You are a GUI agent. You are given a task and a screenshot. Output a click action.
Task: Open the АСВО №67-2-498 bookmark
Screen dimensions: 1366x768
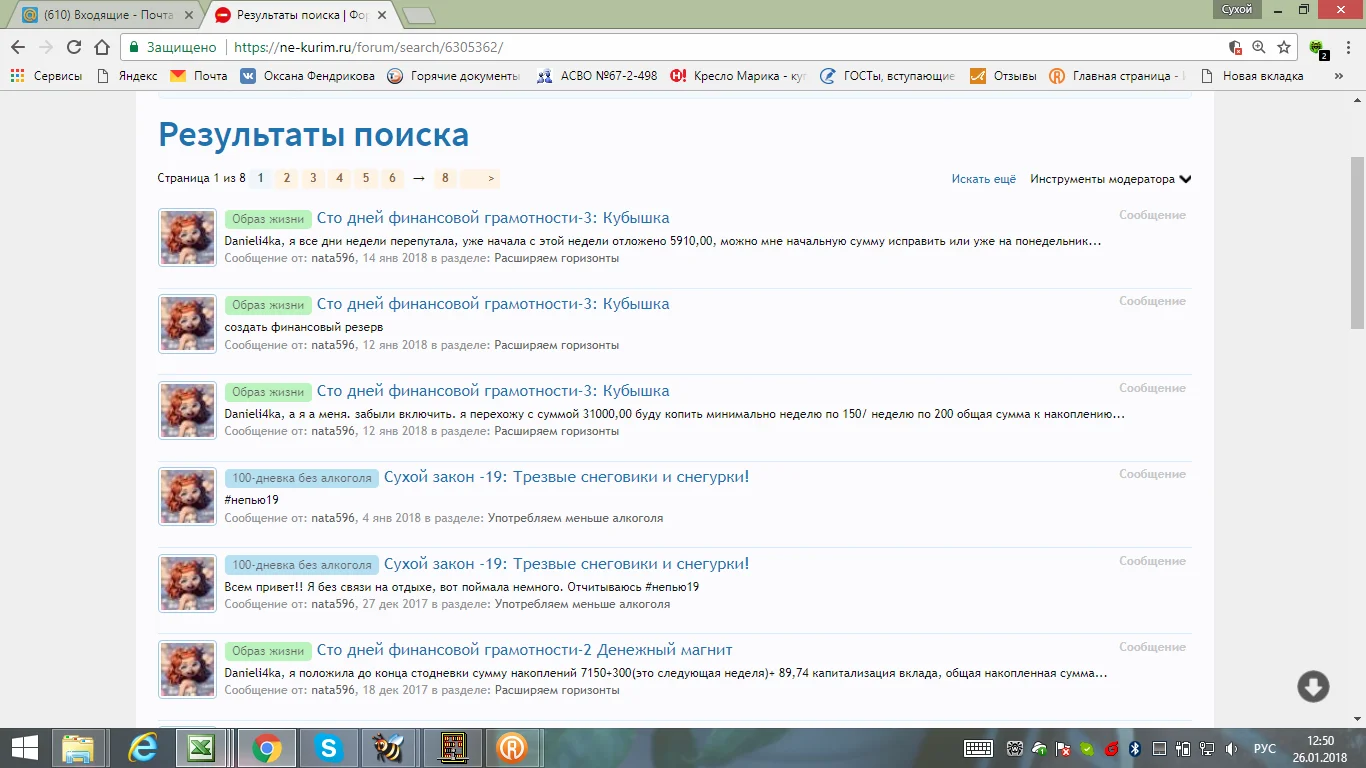(597, 76)
